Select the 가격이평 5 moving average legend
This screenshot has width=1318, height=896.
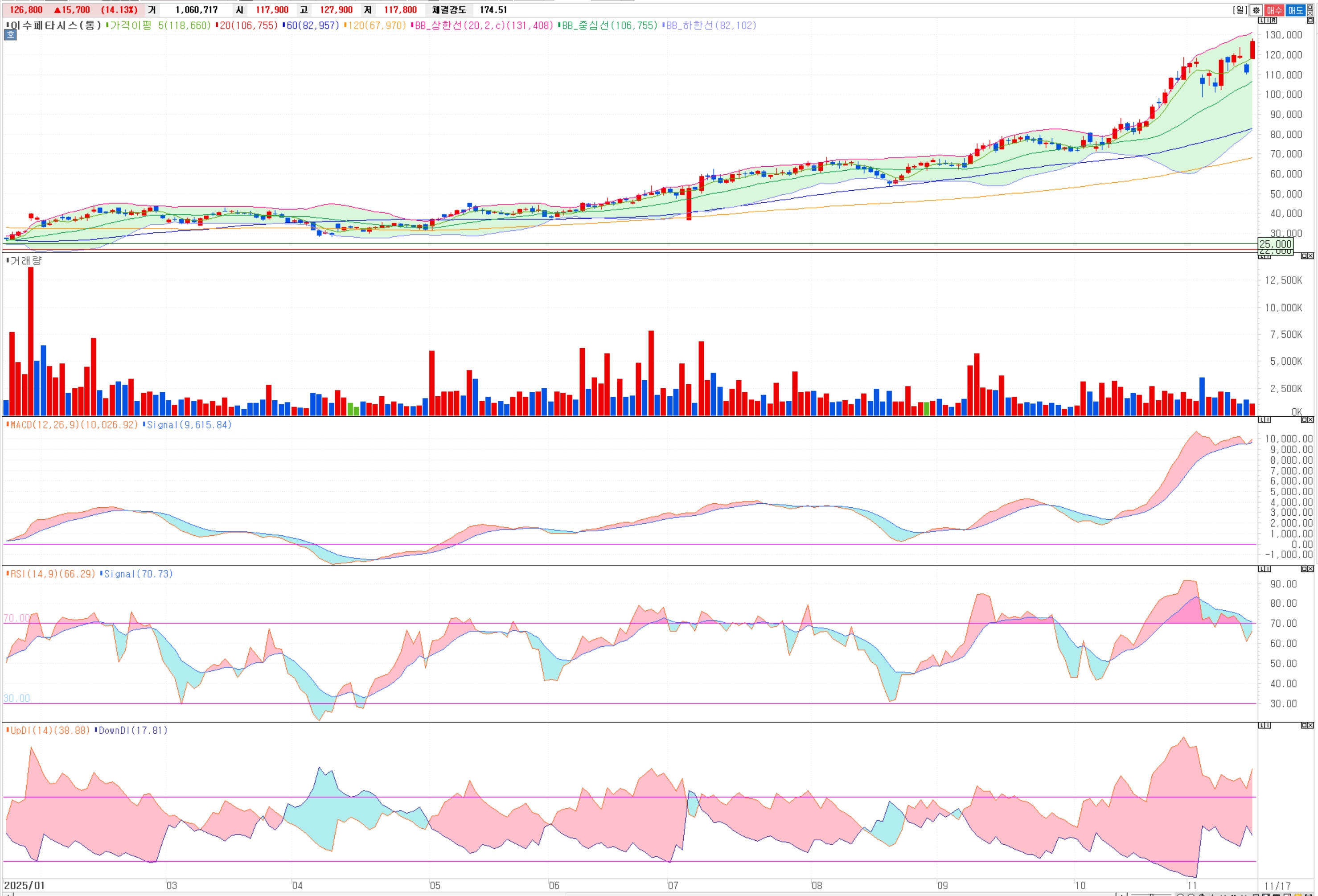click(159, 25)
